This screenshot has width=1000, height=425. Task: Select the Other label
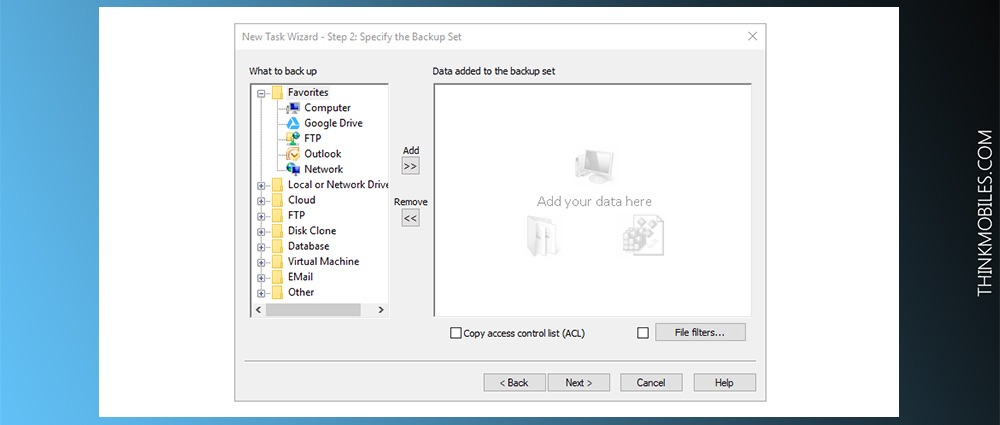[300, 292]
